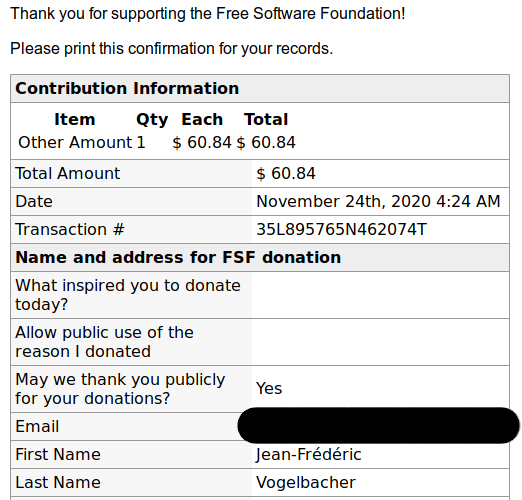Viewport: 522px width, 500px height.
Task: Click the Name and address section header
Action: (178, 257)
